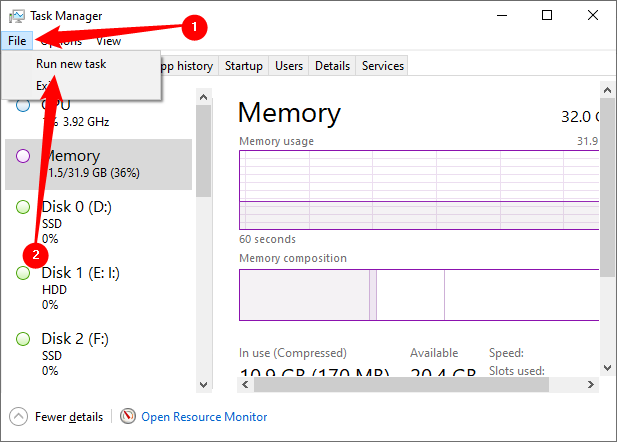Open the File menu
The width and height of the screenshot is (617, 442).
[17, 41]
